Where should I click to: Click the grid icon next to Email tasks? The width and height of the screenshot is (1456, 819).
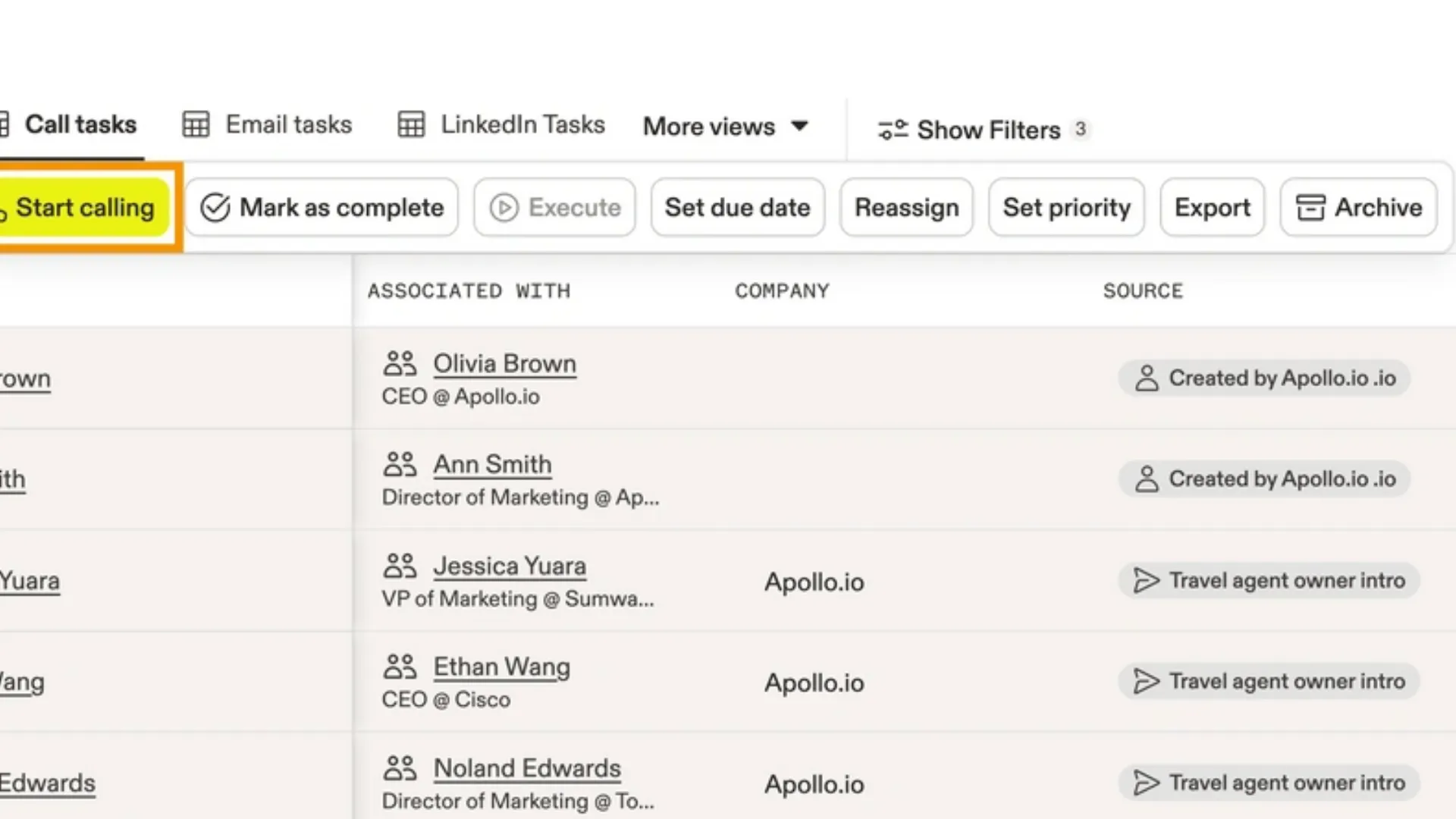point(196,124)
